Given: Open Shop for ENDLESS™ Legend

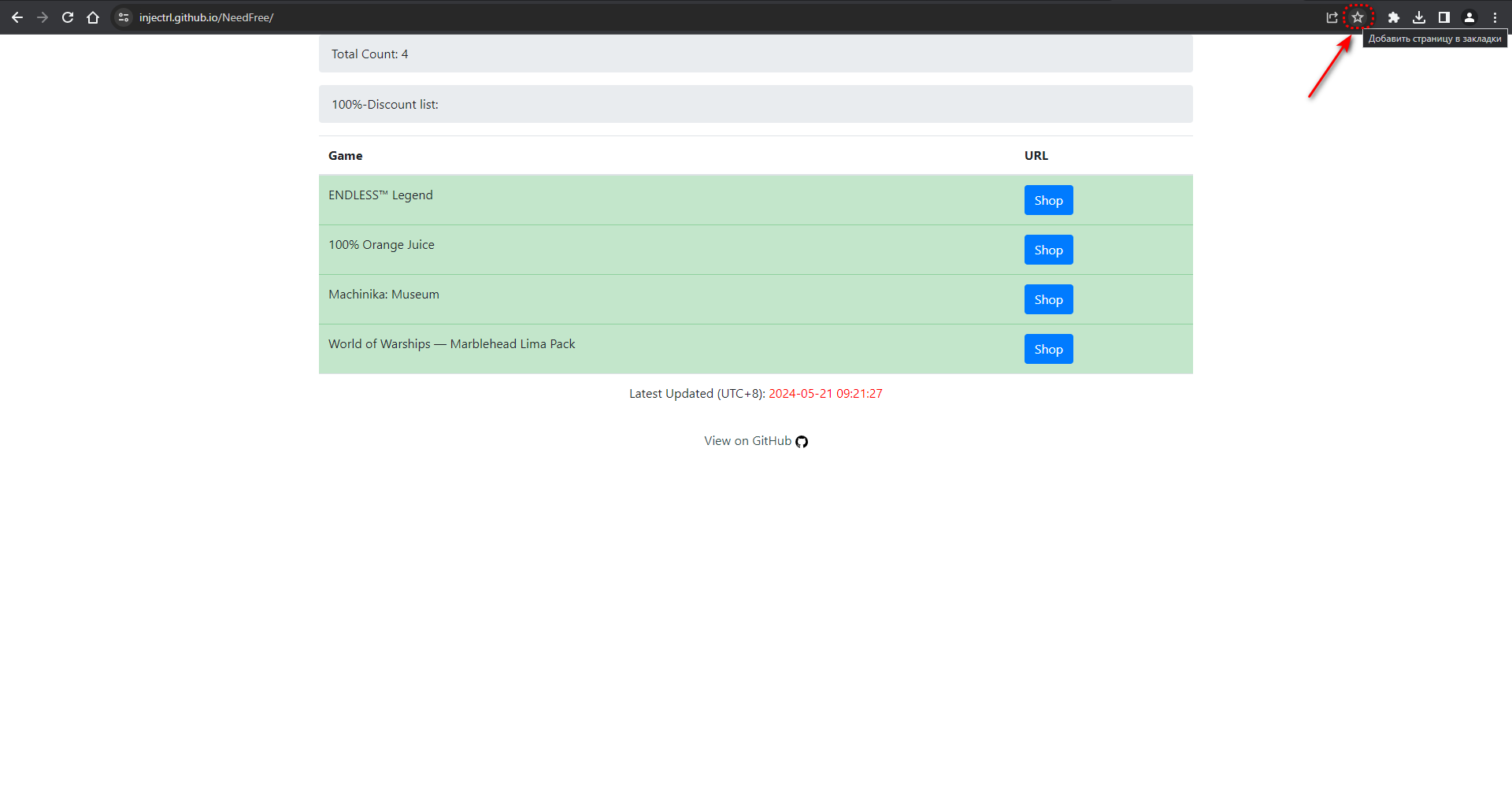Looking at the screenshot, I should 1048,200.
